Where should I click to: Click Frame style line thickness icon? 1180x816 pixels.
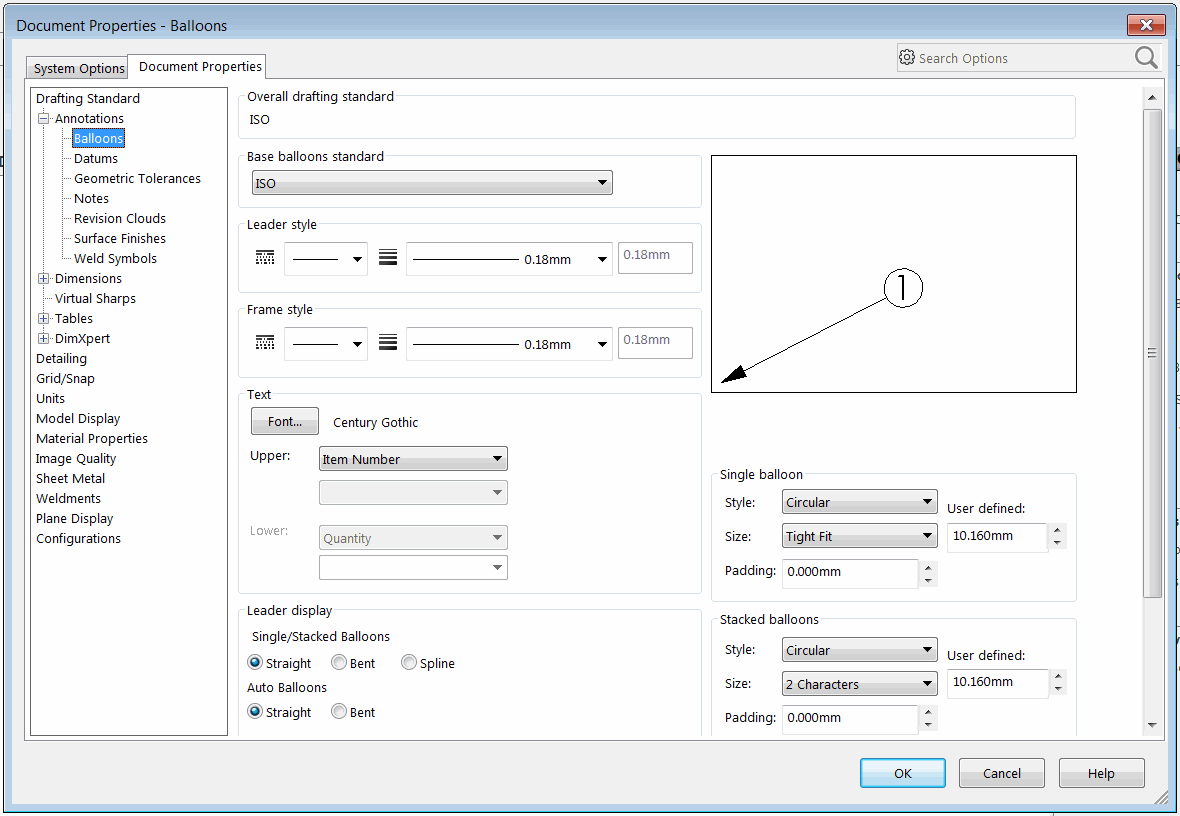pyautogui.click(x=388, y=344)
